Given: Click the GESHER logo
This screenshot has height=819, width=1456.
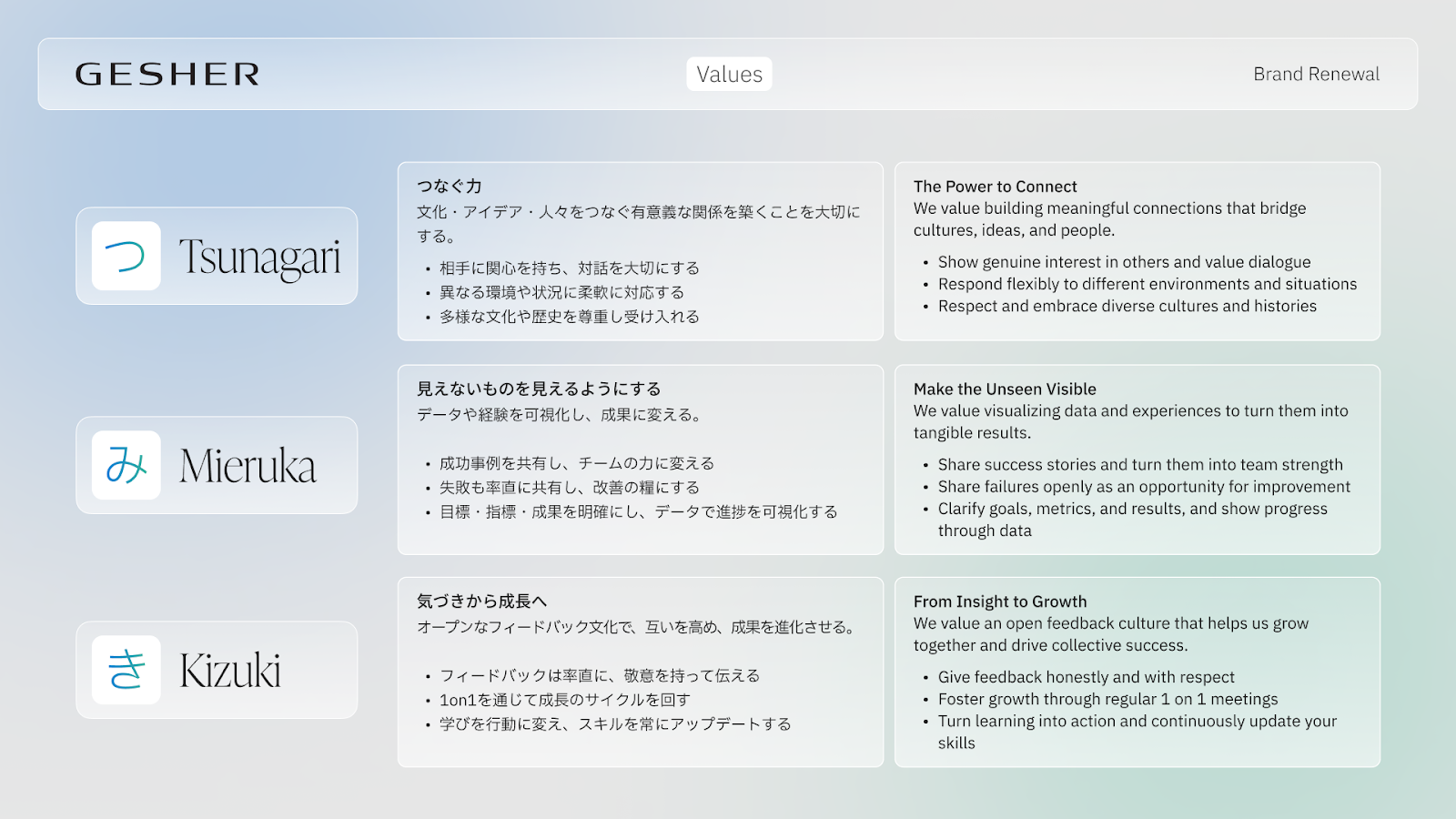Looking at the screenshot, I should point(167,74).
